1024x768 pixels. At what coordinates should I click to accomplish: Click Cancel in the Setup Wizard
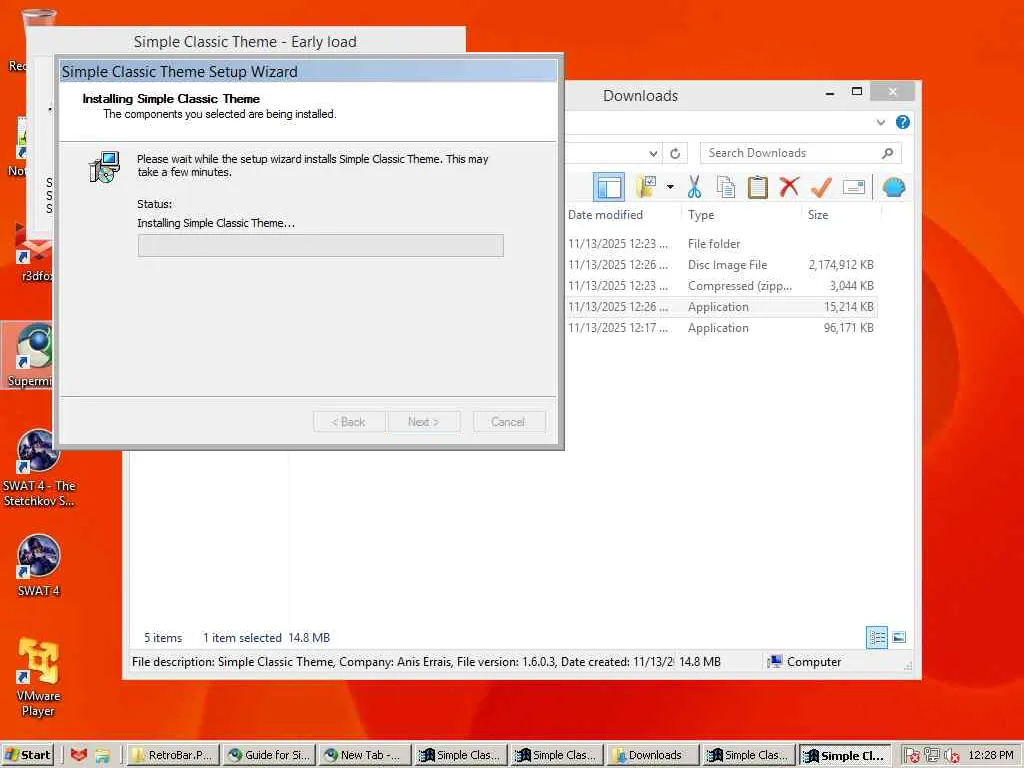tap(509, 422)
